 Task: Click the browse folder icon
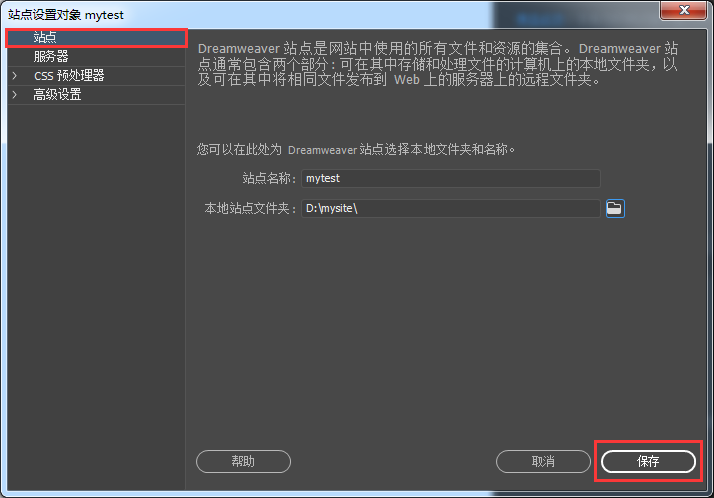[615, 208]
